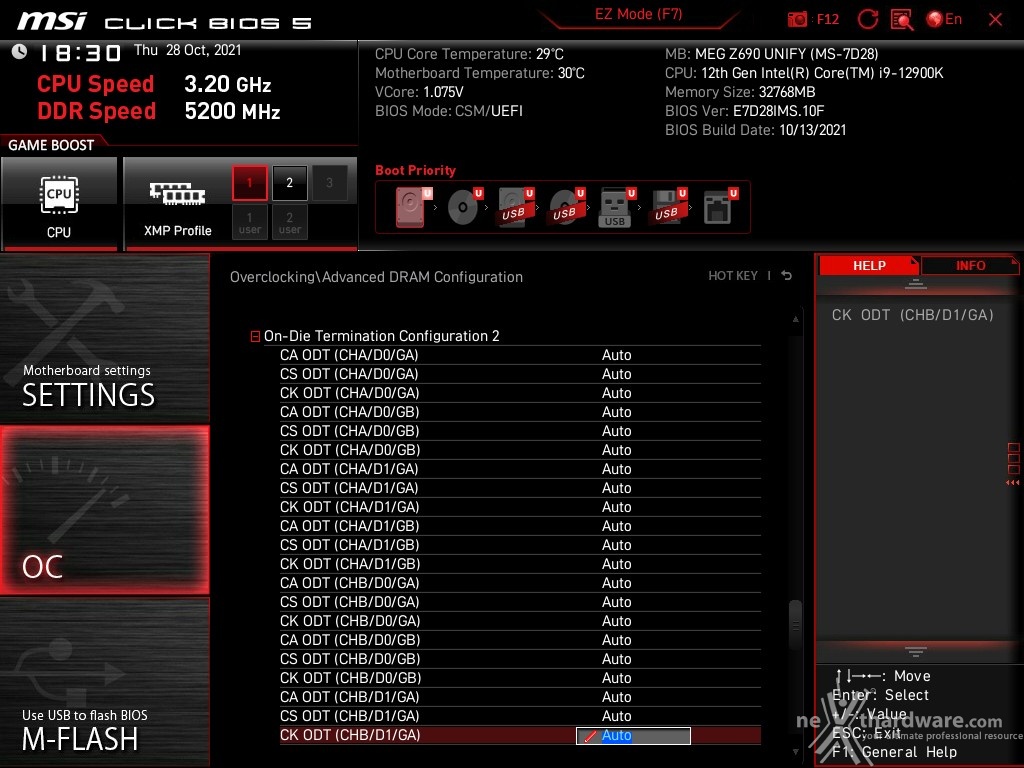Select XMP profile 2

pos(289,183)
